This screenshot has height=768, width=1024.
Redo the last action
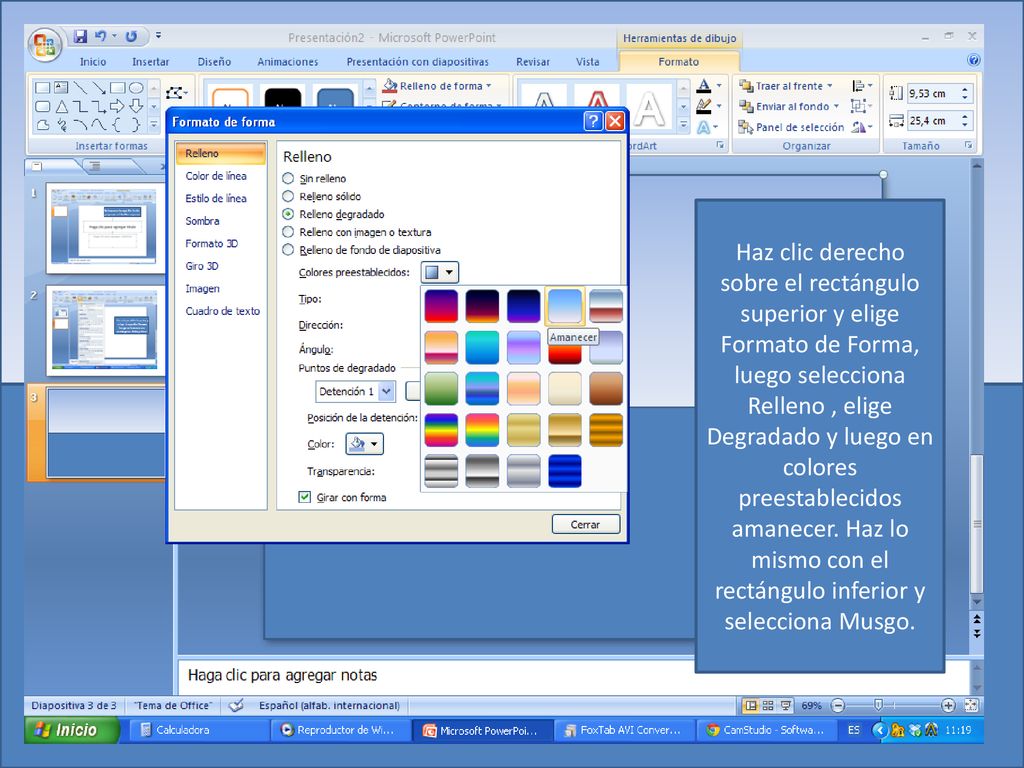pos(131,37)
